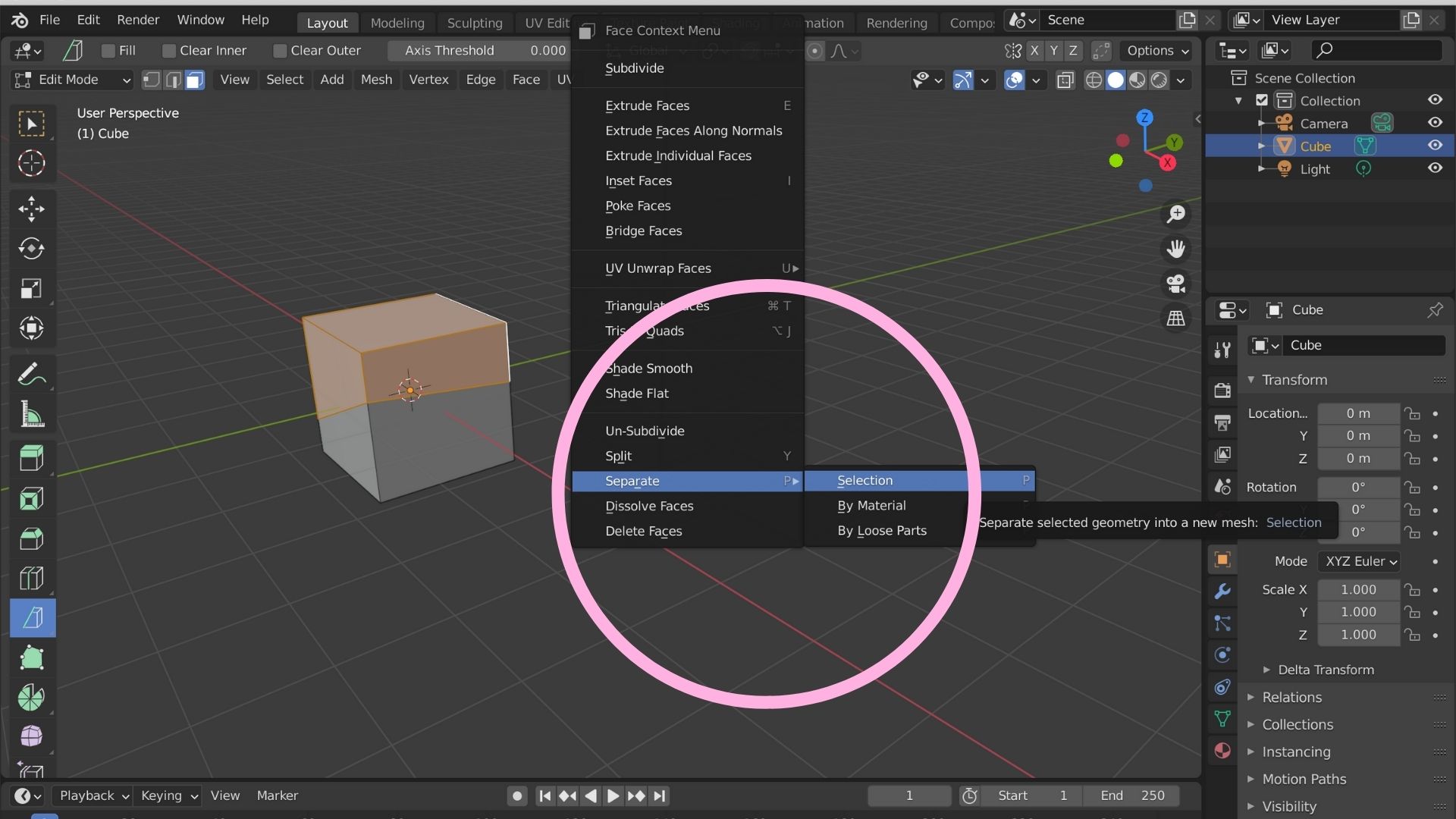Hide the Light object in the outliner
Viewport: 1456px width, 819px height.
click(x=1436, y=168)
